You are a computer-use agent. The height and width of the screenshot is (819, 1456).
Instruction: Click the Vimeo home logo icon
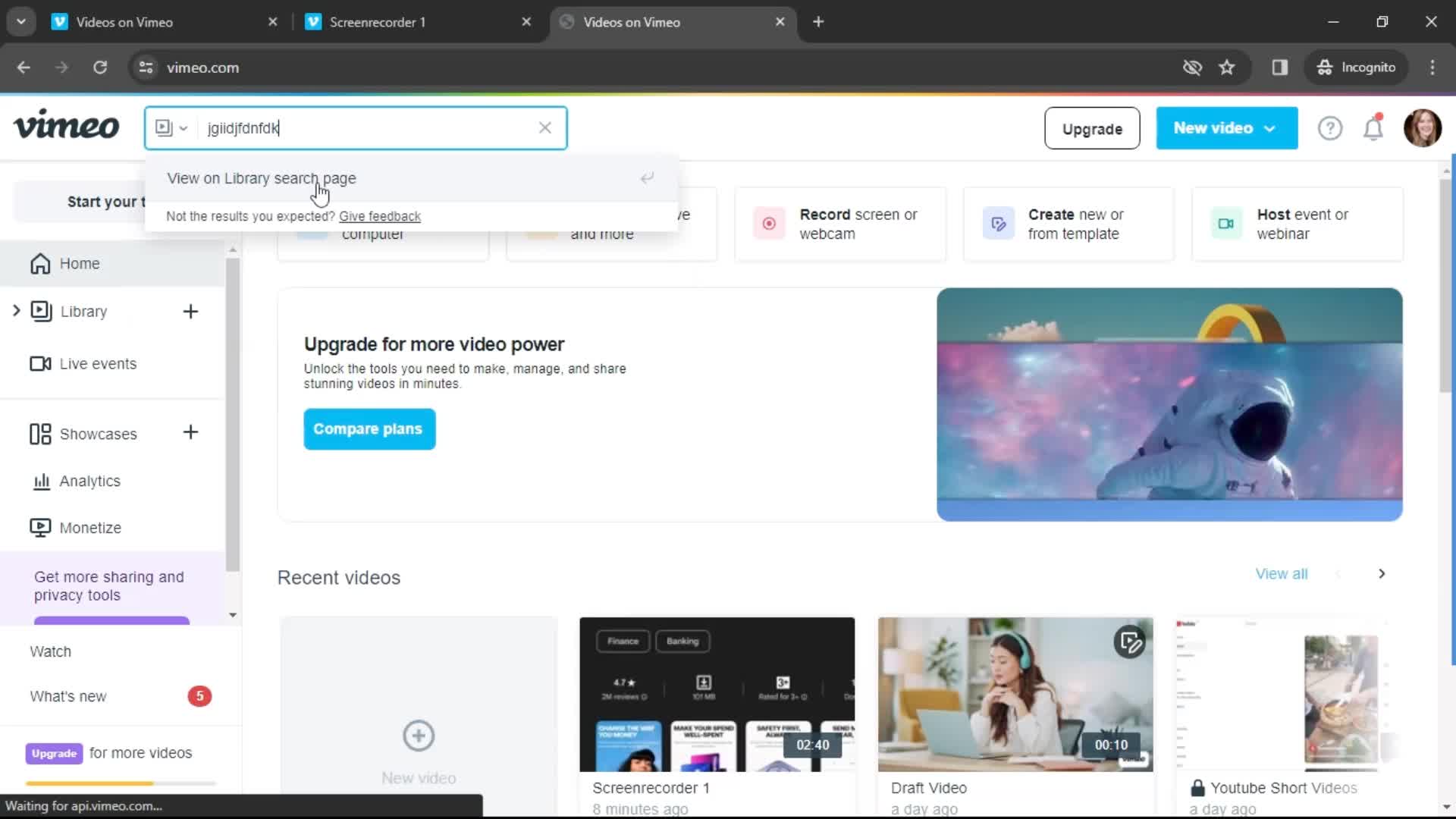tap(65, 127)
